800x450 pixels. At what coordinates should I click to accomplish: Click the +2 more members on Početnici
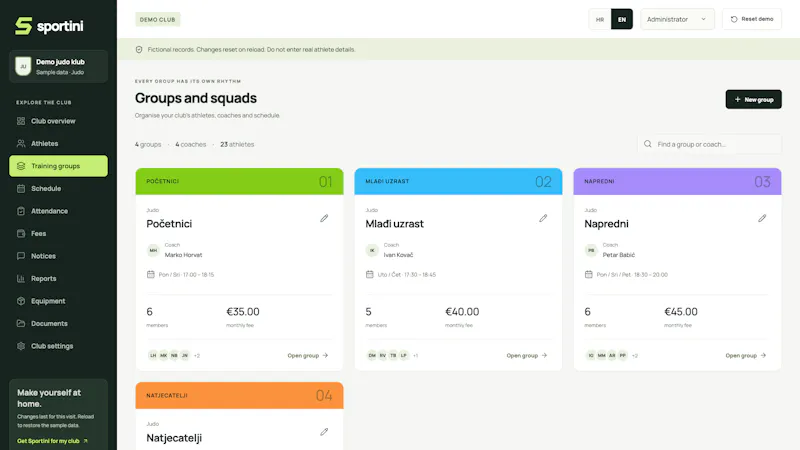(x=197, y=356)
